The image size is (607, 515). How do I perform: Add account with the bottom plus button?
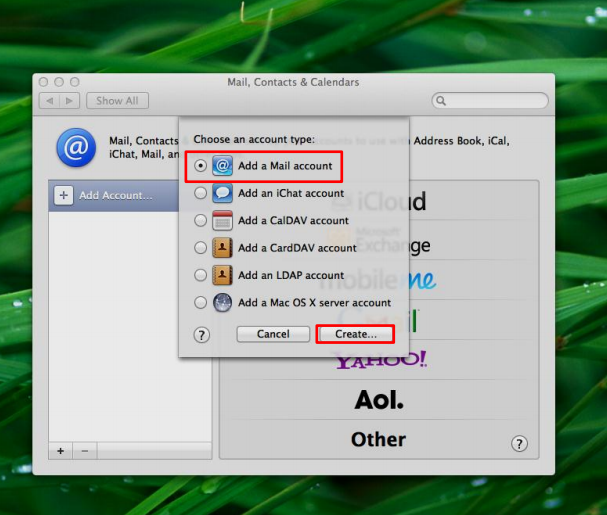(x=60, y=451)
